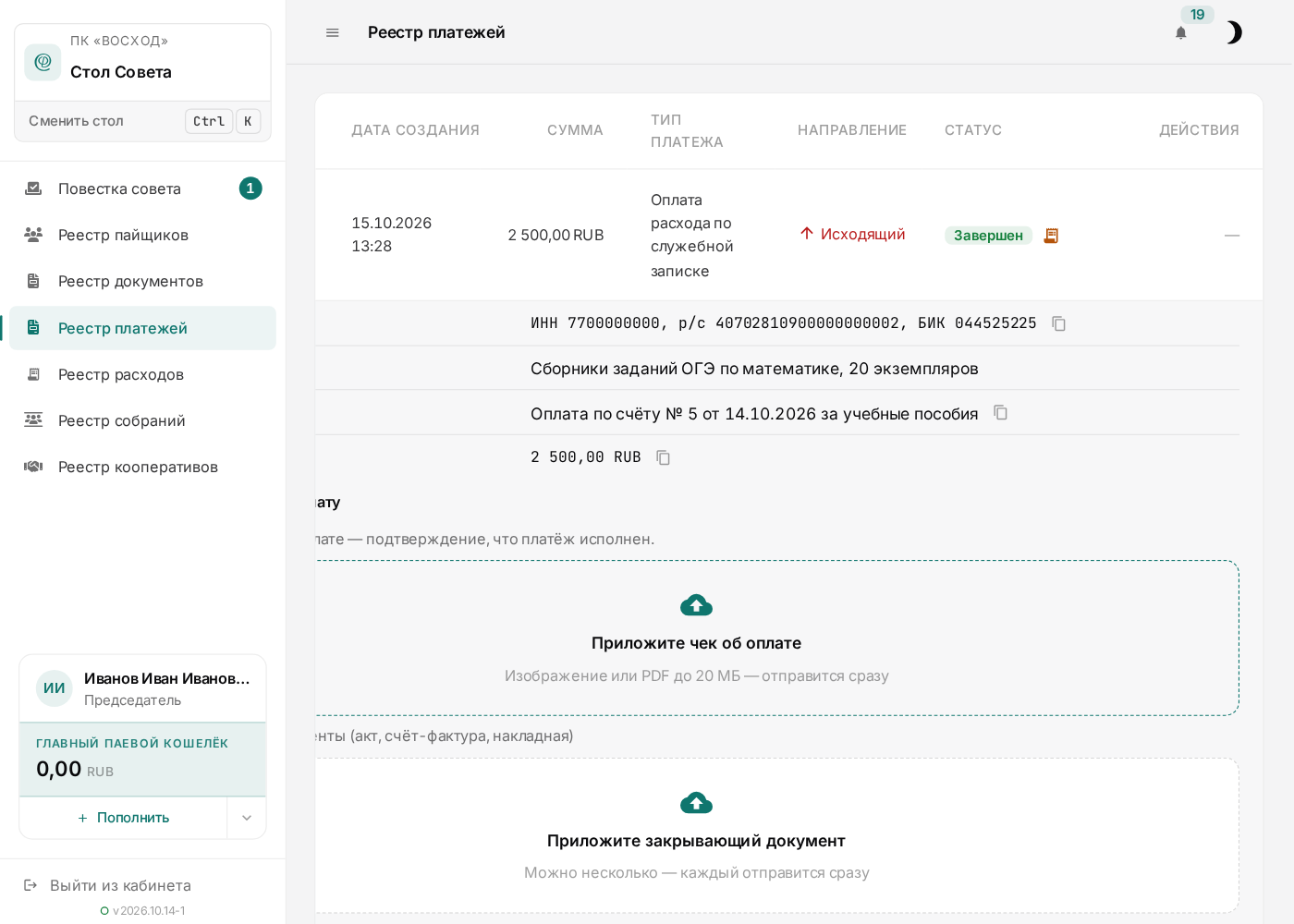
Task: Click the Реестр расходов icon
Action: 33,374
